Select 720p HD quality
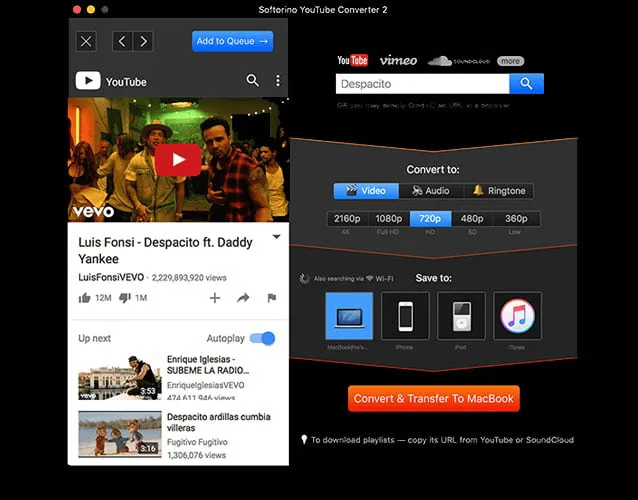 (x=430, y=219)
